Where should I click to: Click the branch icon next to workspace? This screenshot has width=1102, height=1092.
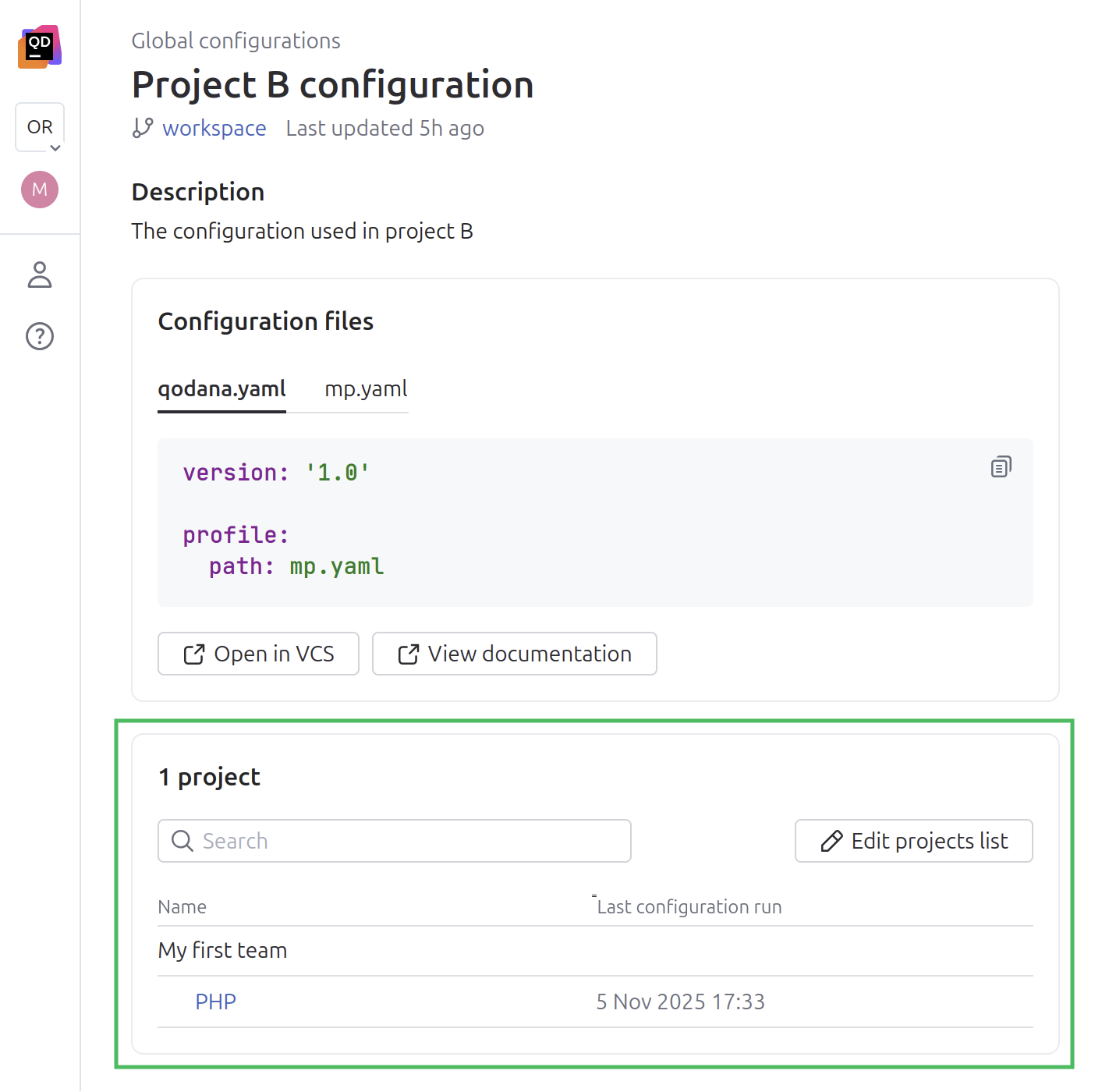pos(142,128)
